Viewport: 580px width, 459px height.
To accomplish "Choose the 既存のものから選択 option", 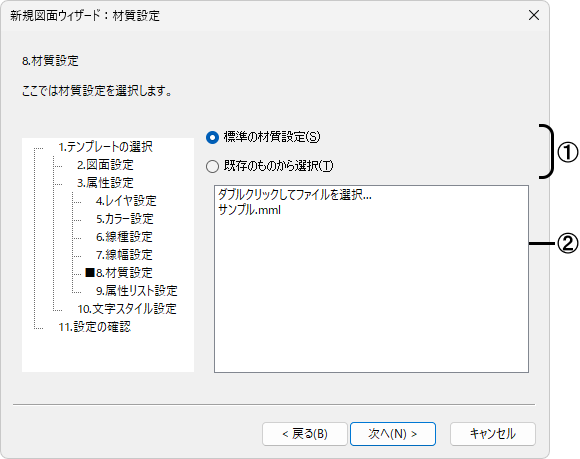I will point(212,166).
